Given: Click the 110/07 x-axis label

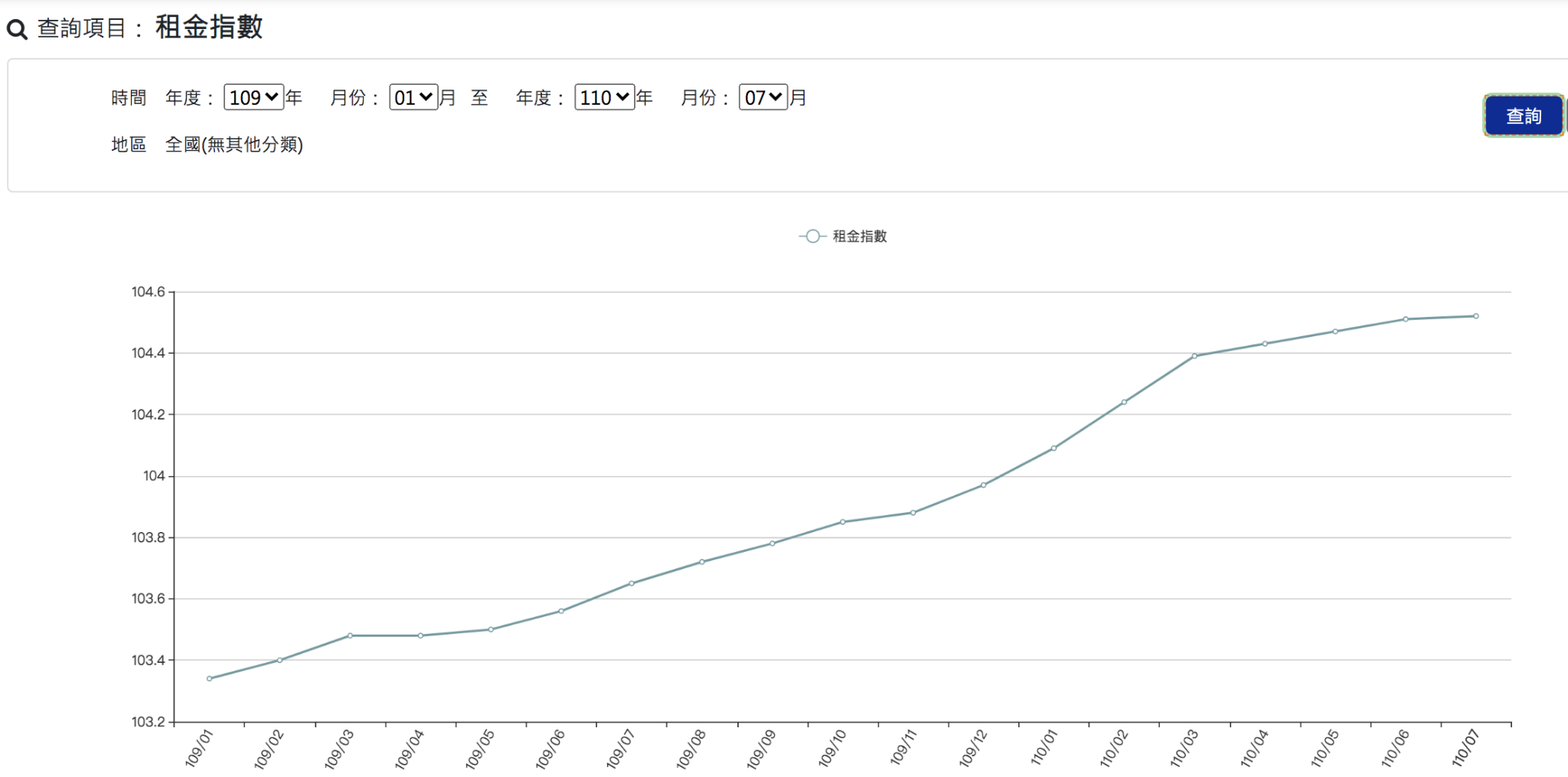Looking at the screenshot, I should coord(1465,749).
